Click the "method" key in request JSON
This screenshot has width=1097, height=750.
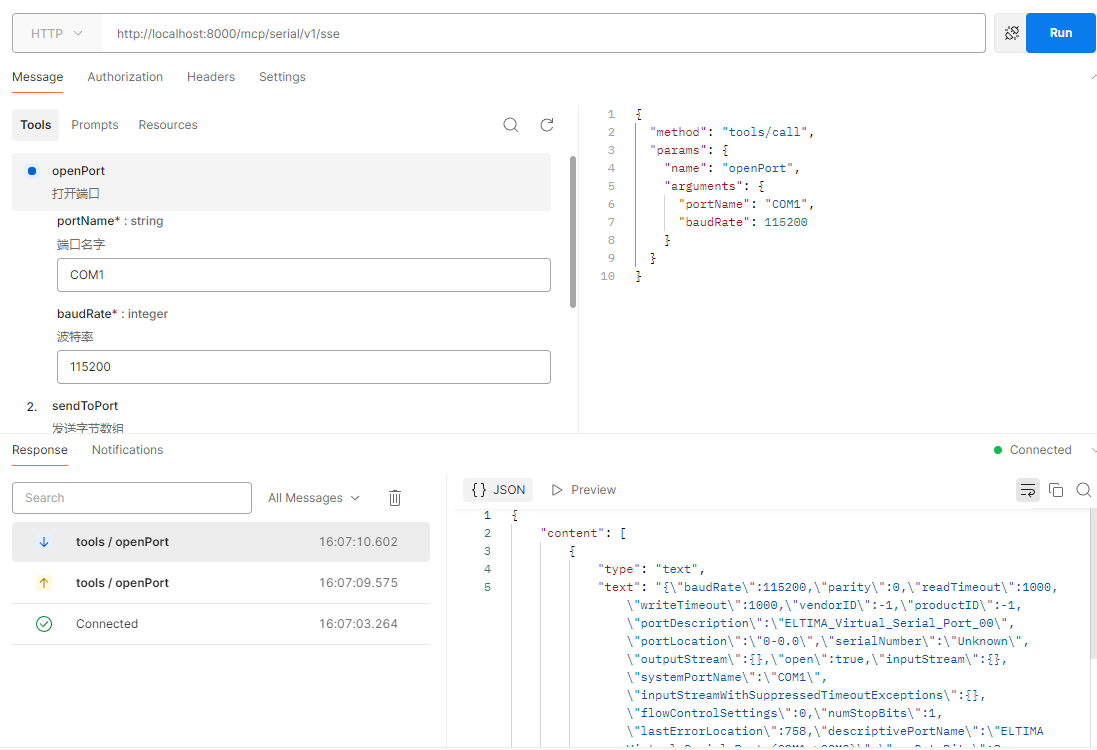click(x=678, y=132)
